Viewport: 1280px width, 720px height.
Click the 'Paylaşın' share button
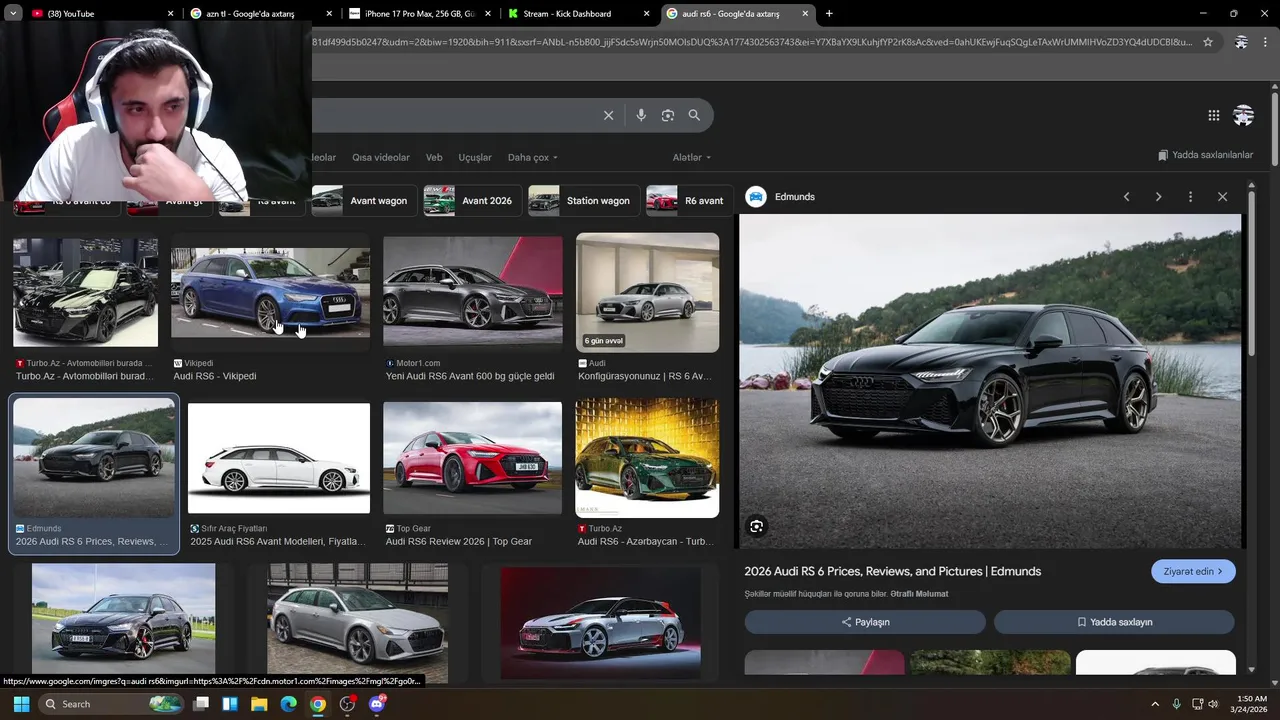click(865, 622)
